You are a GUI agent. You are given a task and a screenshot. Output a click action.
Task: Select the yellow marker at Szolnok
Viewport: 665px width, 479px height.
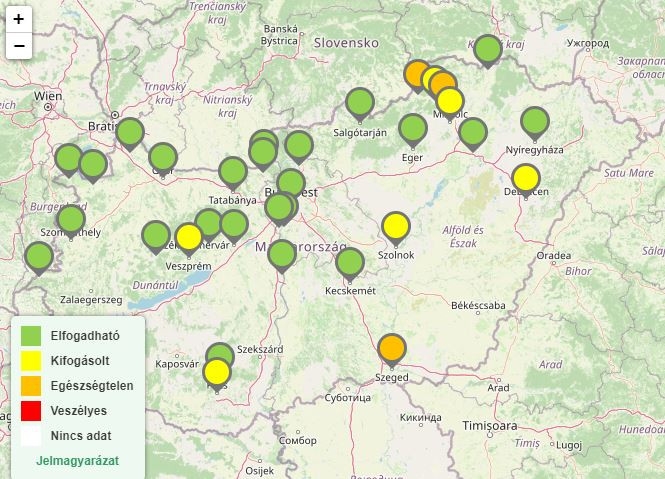click(x=396, y=227)
